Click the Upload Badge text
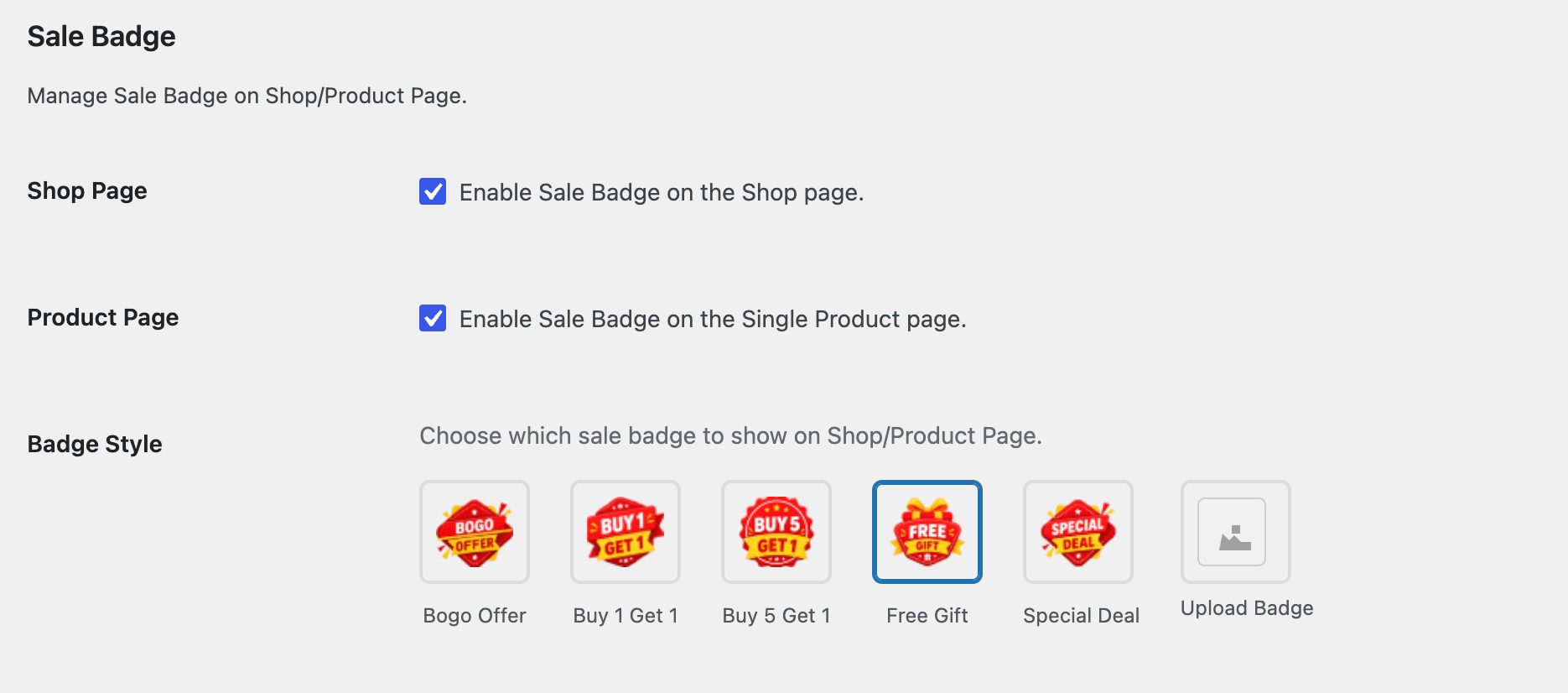Viewport: 1568px width, 693px height. tap(1247, 608)
